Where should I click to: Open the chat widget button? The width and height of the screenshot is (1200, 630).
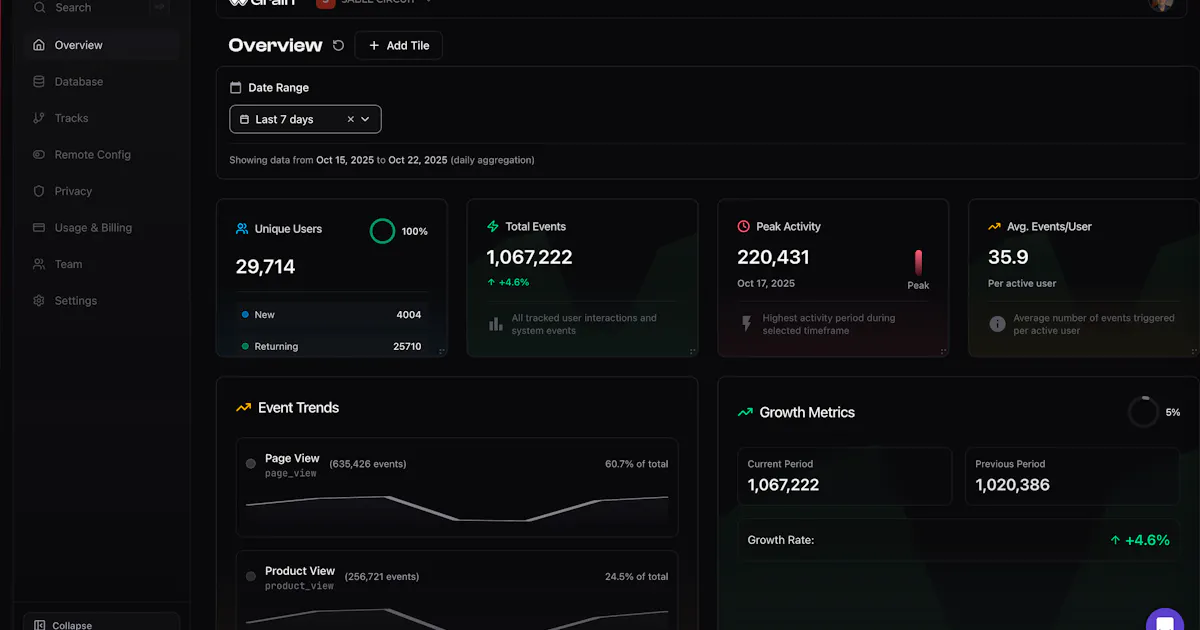pyautogui.click(x=1165, y=620)
